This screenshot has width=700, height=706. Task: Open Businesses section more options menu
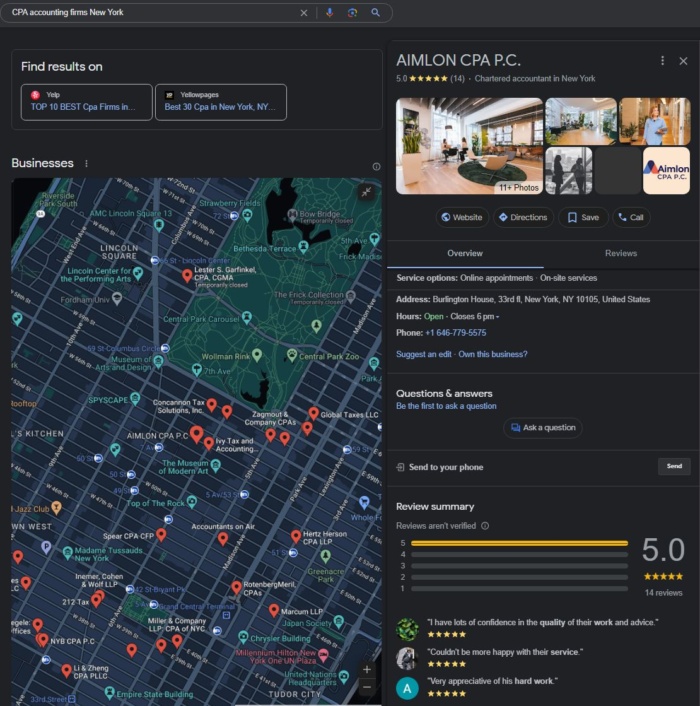pos(86,164)
